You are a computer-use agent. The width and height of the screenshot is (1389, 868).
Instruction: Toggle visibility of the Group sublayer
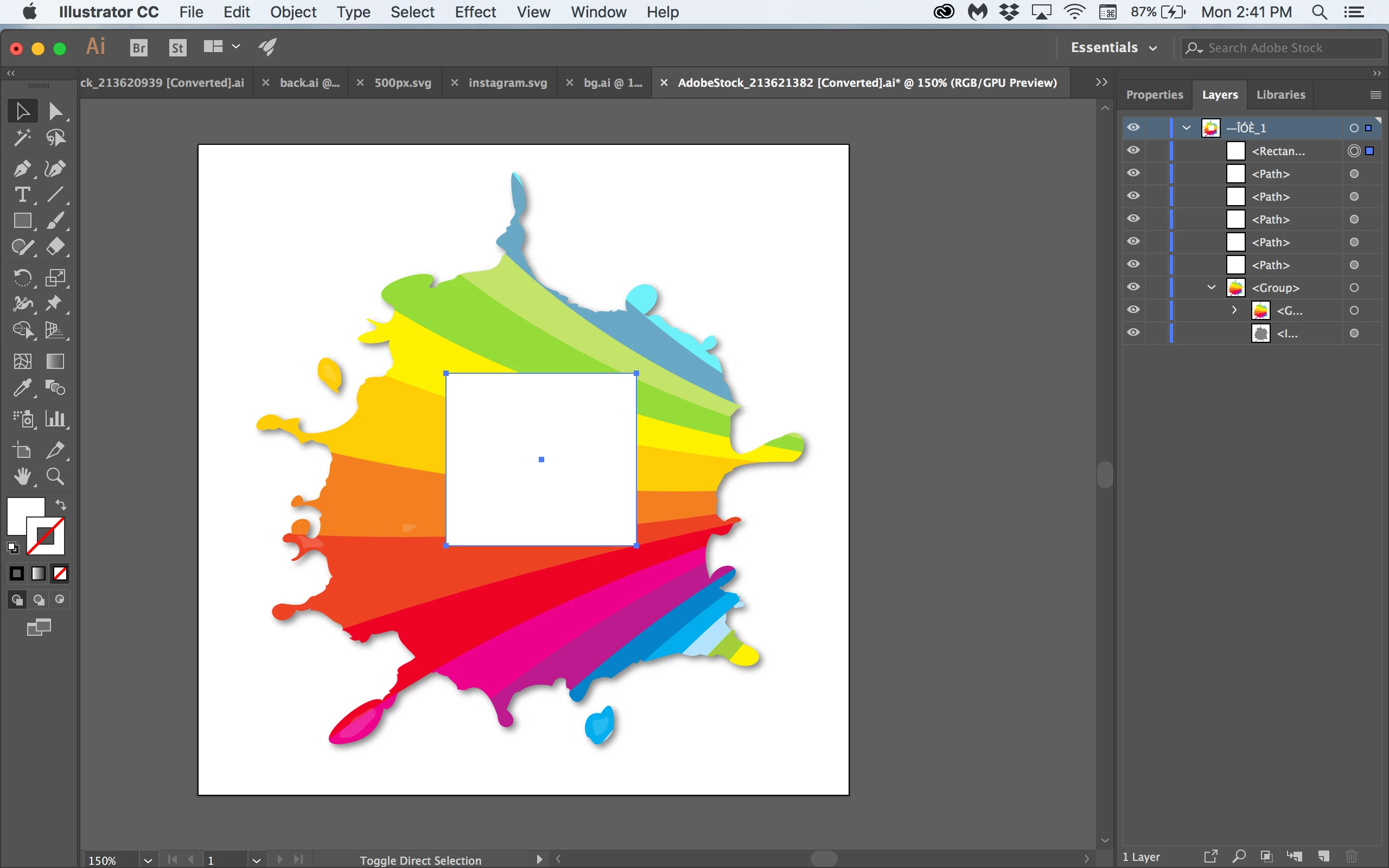[1133, 287]
